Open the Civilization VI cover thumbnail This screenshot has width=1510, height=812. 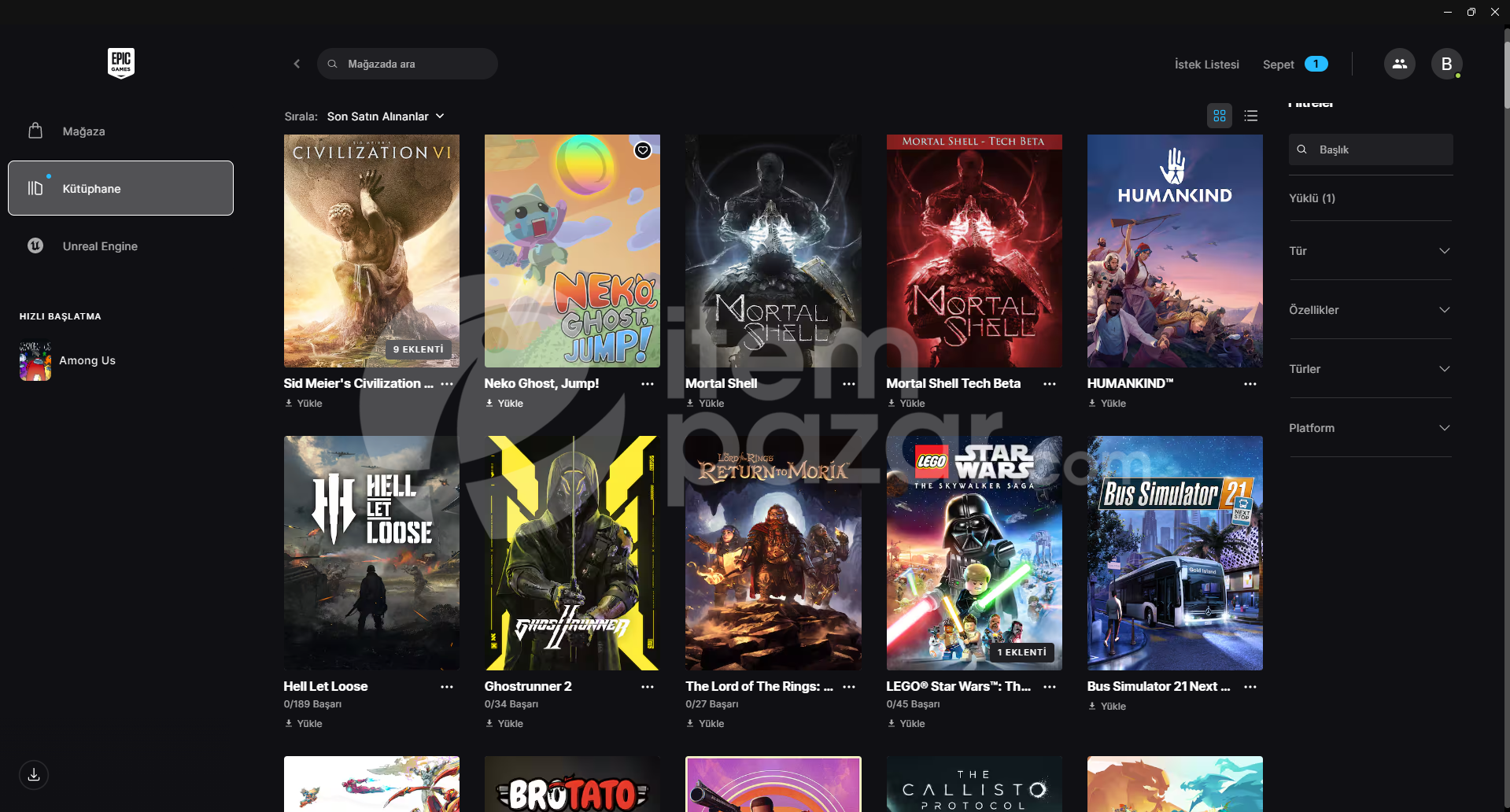tap(371, 251)
